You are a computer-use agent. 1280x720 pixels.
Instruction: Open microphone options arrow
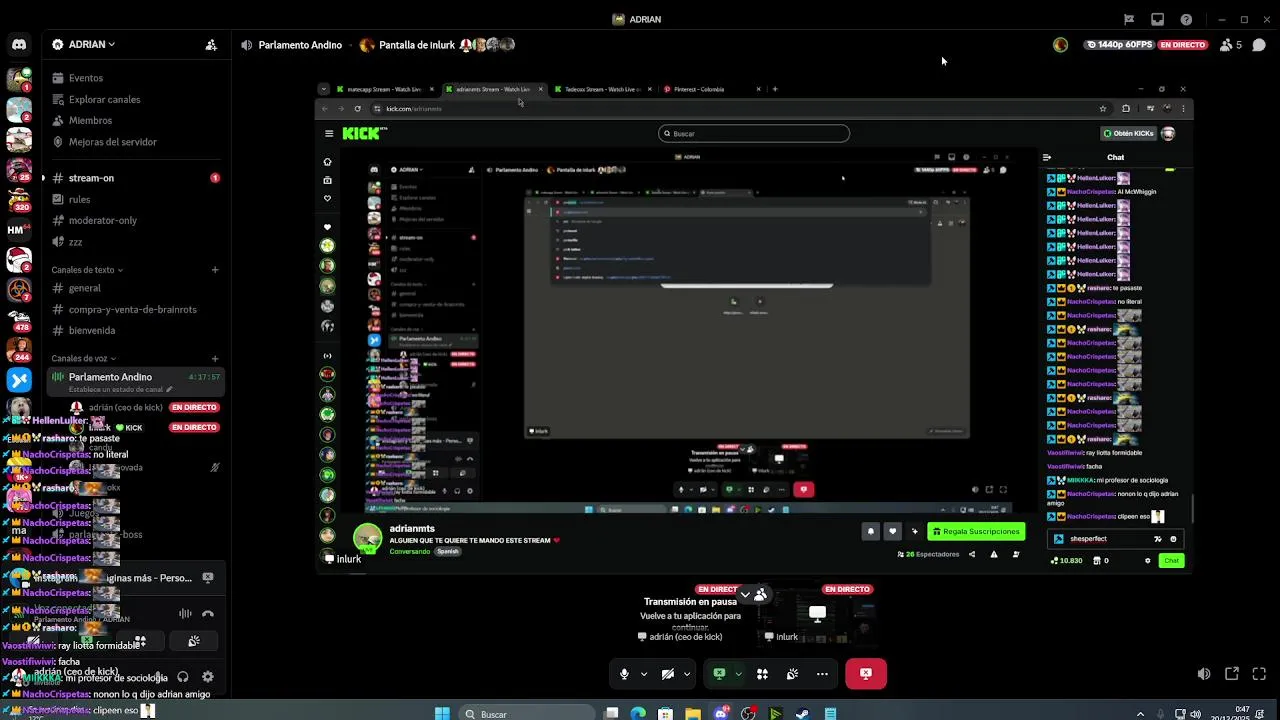point(643,674)
